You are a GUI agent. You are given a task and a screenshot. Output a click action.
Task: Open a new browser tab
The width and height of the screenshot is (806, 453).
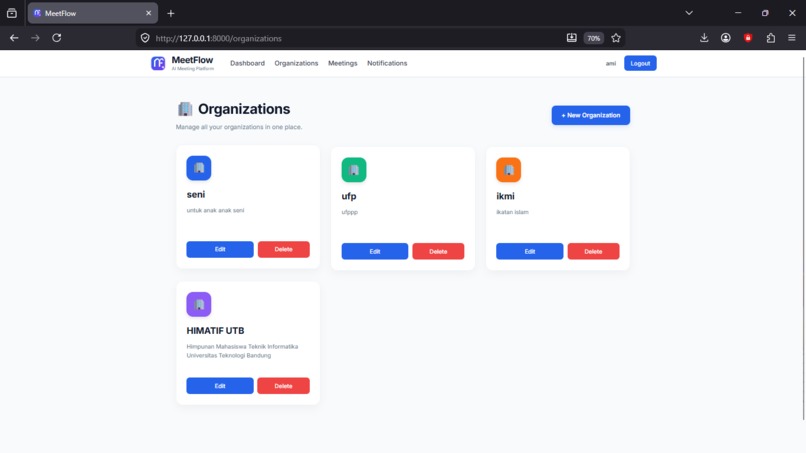(171, 13)
